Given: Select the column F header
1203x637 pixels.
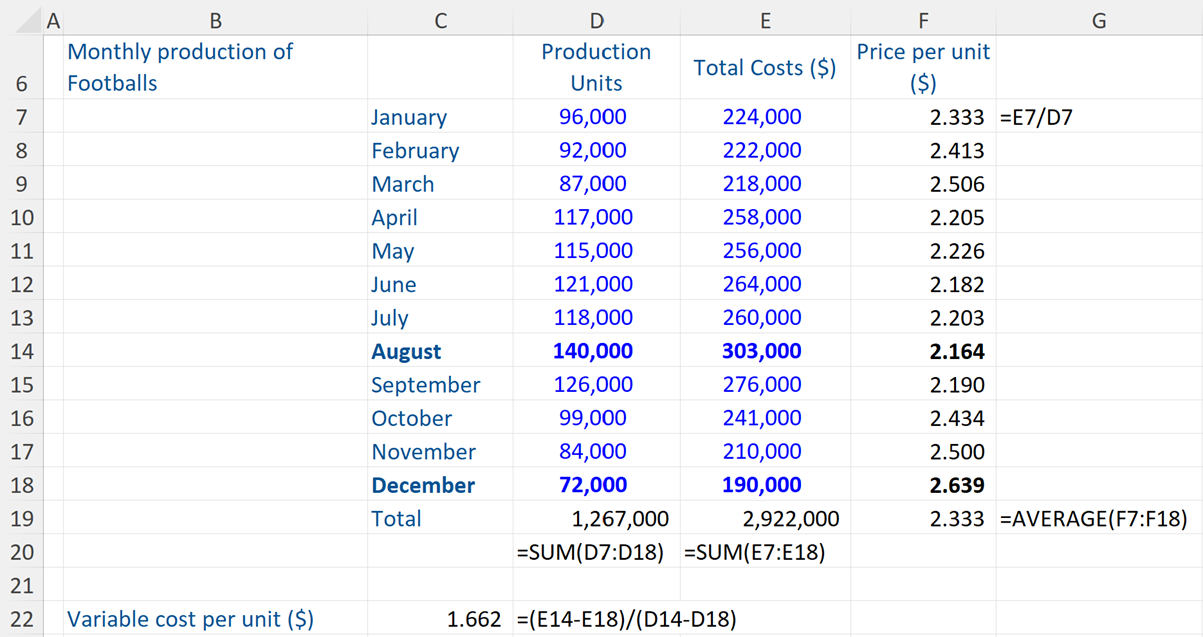Looking at the screenshot, I should (x=922, y=19).
